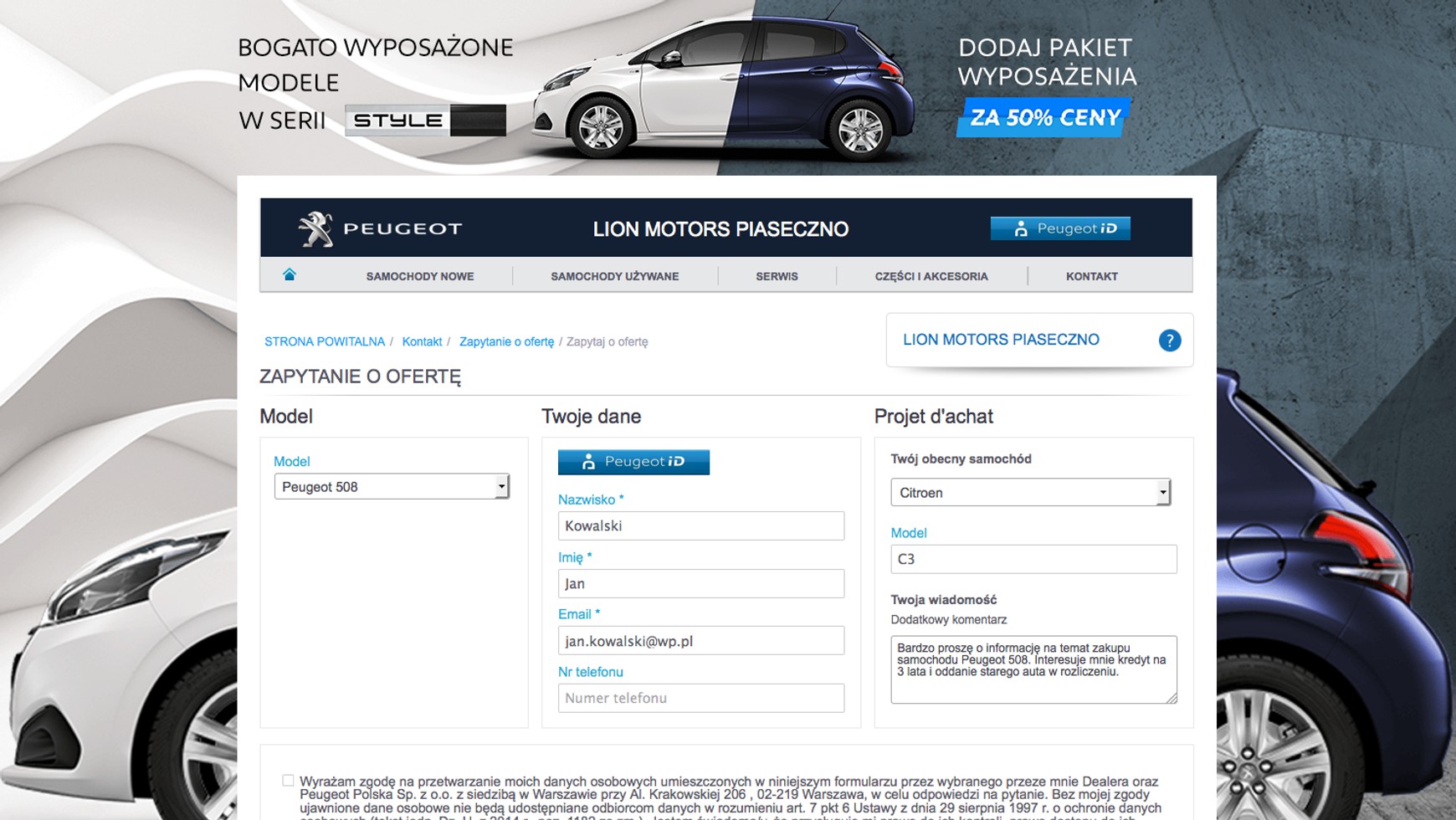Click the Zapytanie o ofertę breadcrumb link
Image resolution: width=1456 pixels, height=820 pixels.
tap(506, 341)
